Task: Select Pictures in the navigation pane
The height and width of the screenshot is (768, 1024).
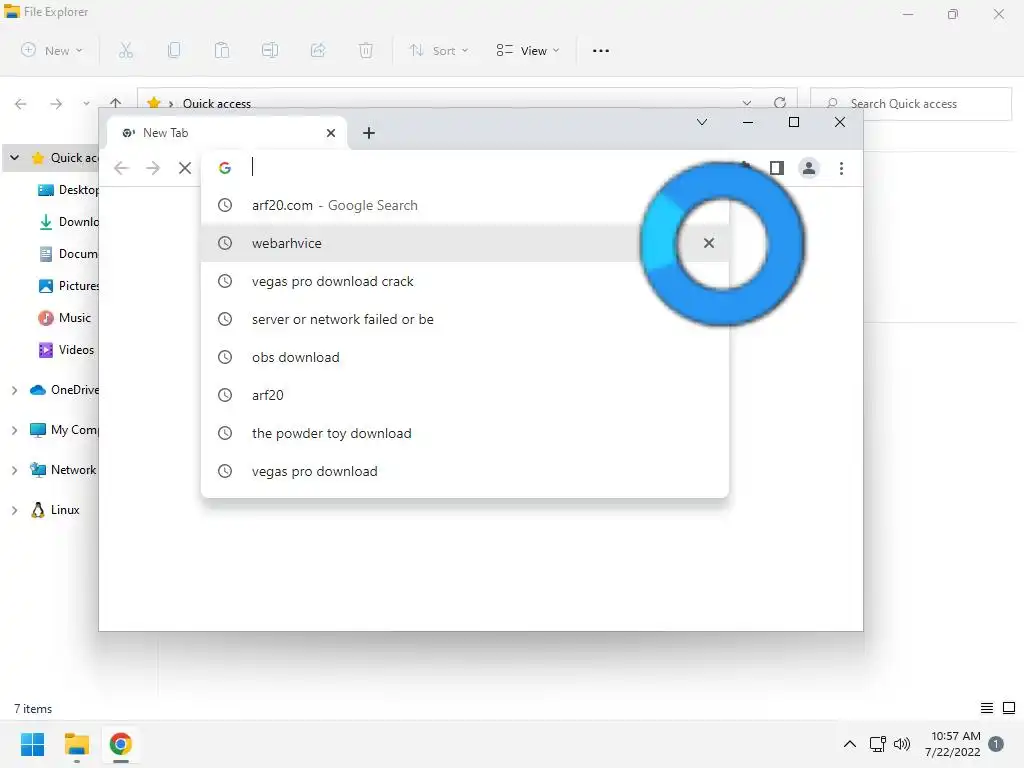Action: point(68,286)
